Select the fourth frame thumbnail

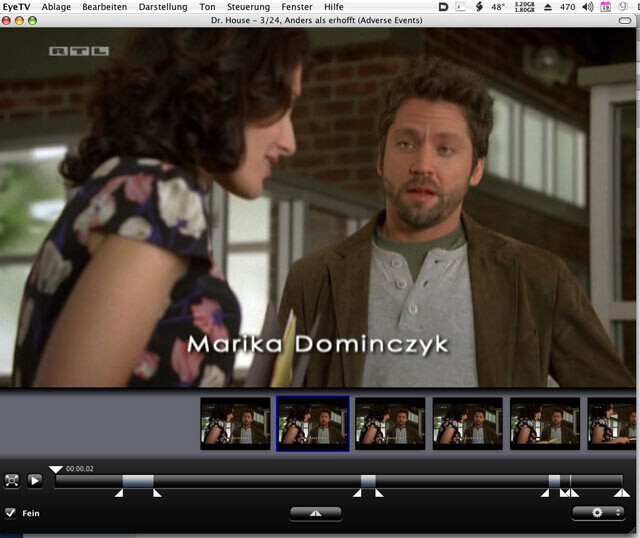click(468, 424)
